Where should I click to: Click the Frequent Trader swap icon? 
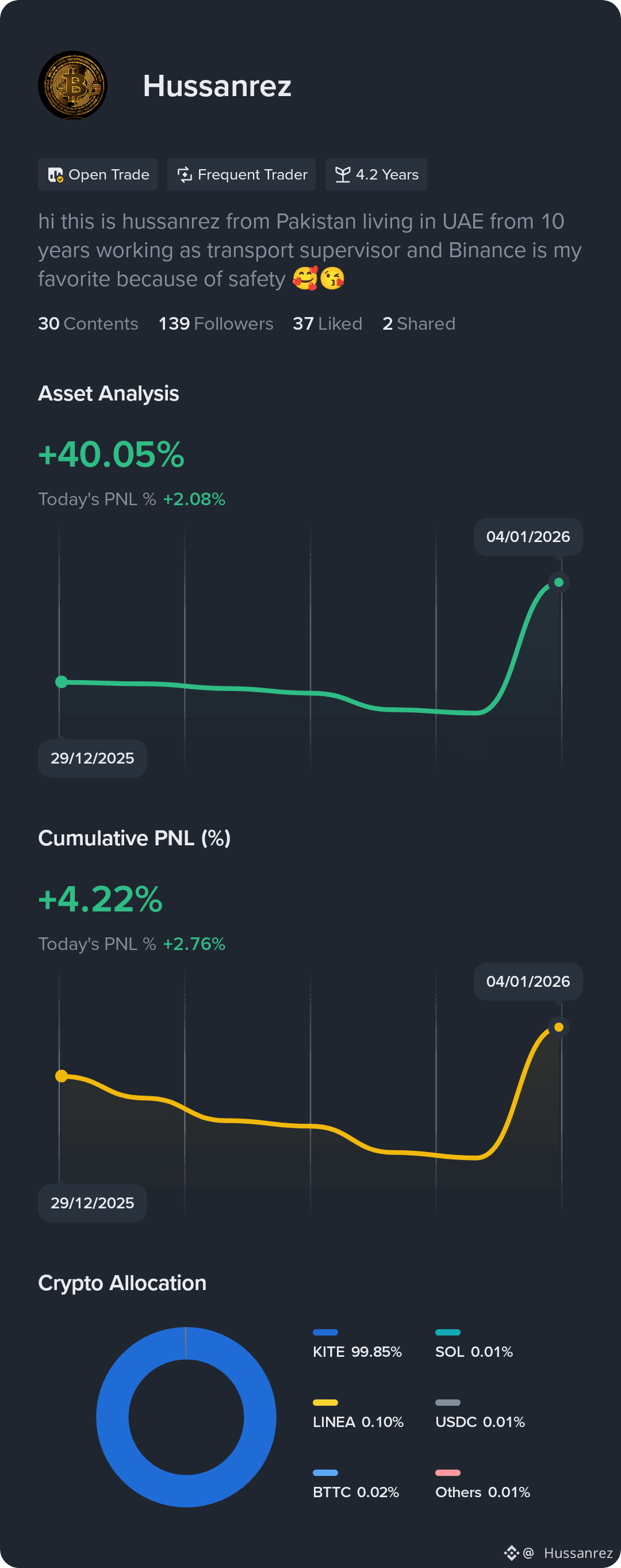pos(185,175)
